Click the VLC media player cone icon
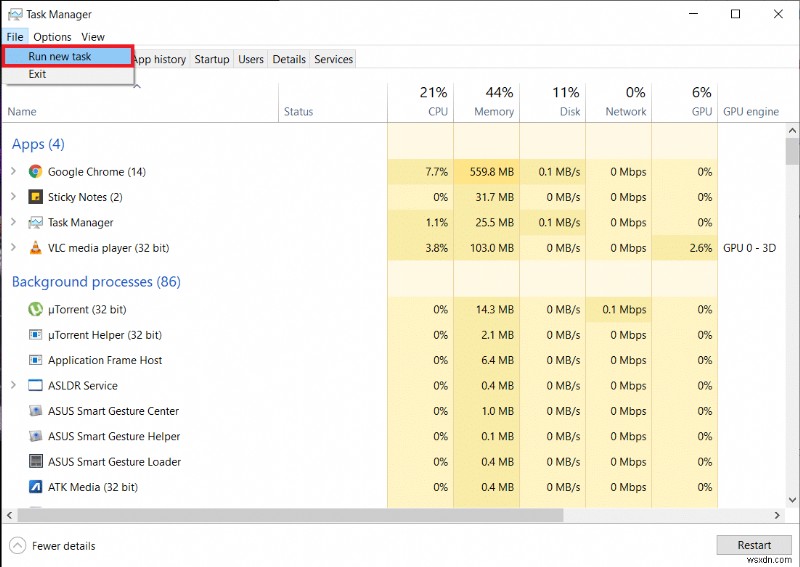This screenshot has height=567, width=800. (35, 248)
